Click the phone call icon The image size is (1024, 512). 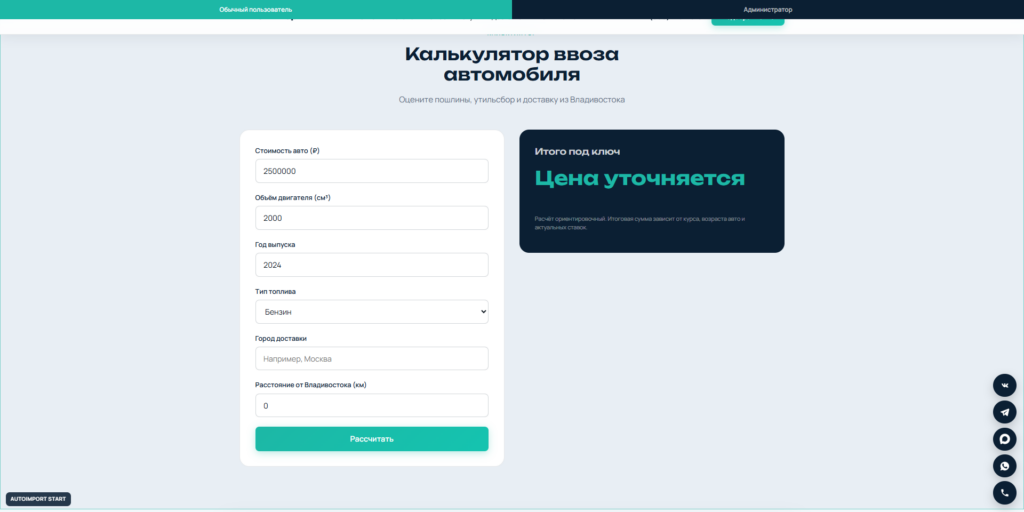pyautogui.click(x=1004, y=492)
